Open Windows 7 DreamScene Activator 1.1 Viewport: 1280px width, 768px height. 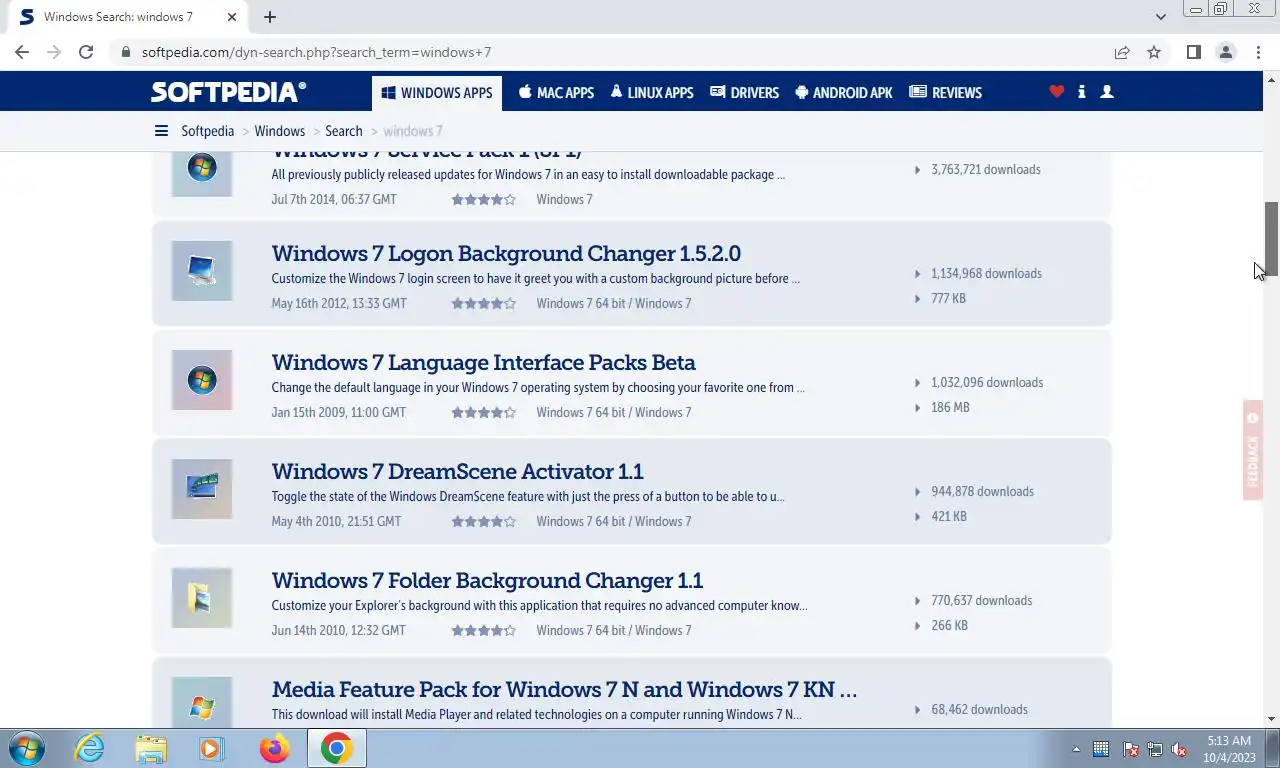click(x=457, y=471)
